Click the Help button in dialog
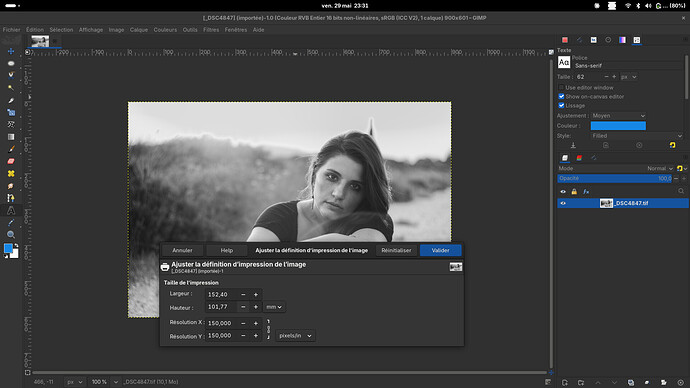 [227, 250]
